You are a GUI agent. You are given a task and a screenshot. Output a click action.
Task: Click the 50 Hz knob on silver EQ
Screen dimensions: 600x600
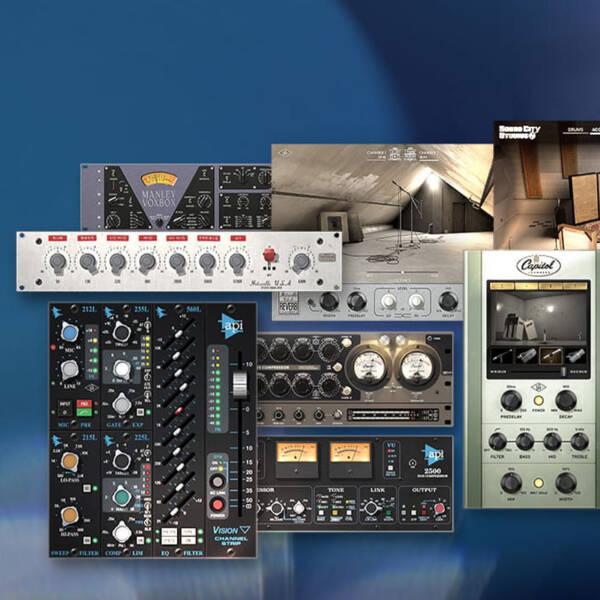tap(58, 263)
